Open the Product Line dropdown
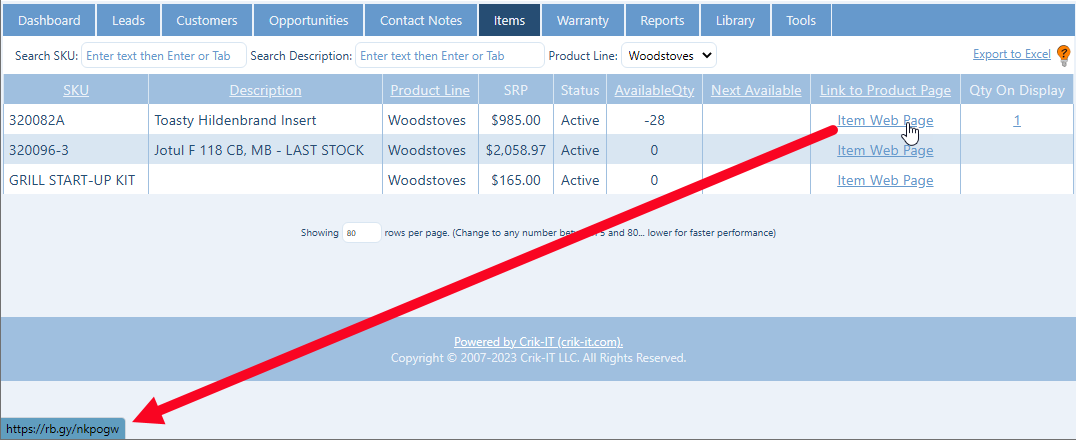This screenshot has height=440, width=1076. (x=669, y=56)
